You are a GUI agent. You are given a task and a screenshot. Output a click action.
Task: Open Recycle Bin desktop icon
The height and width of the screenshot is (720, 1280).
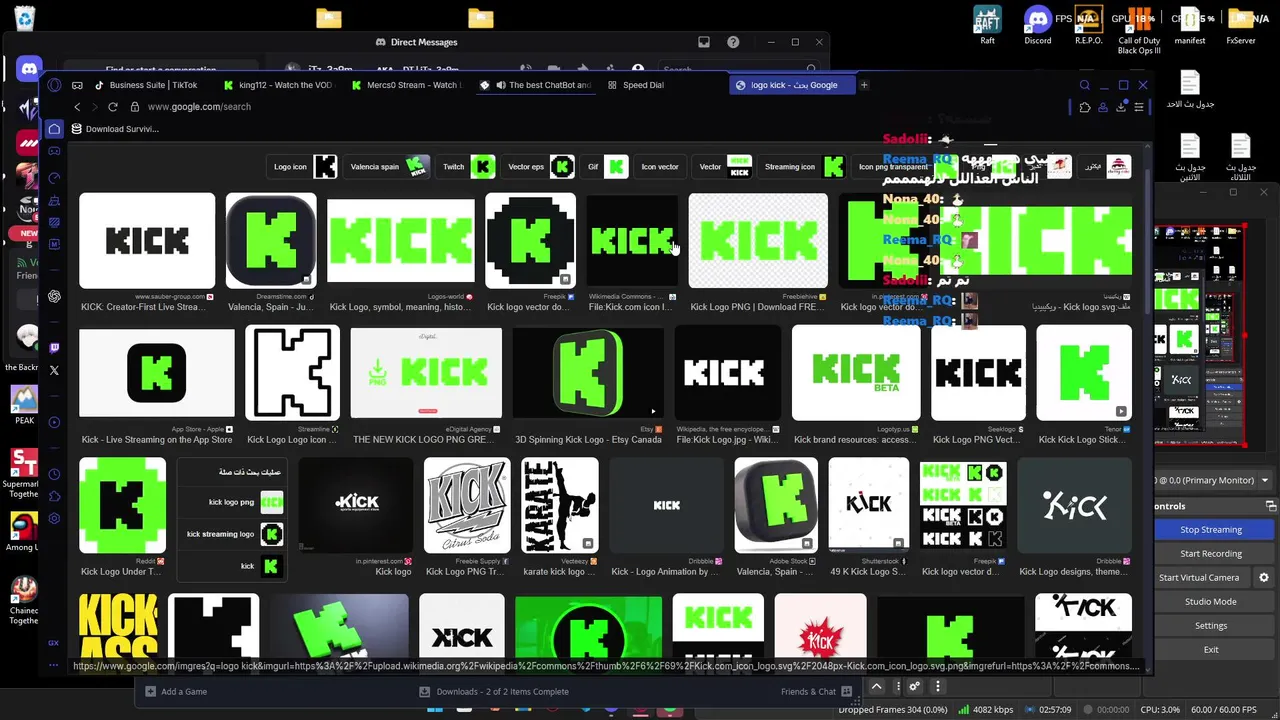(x=24, y=17)
